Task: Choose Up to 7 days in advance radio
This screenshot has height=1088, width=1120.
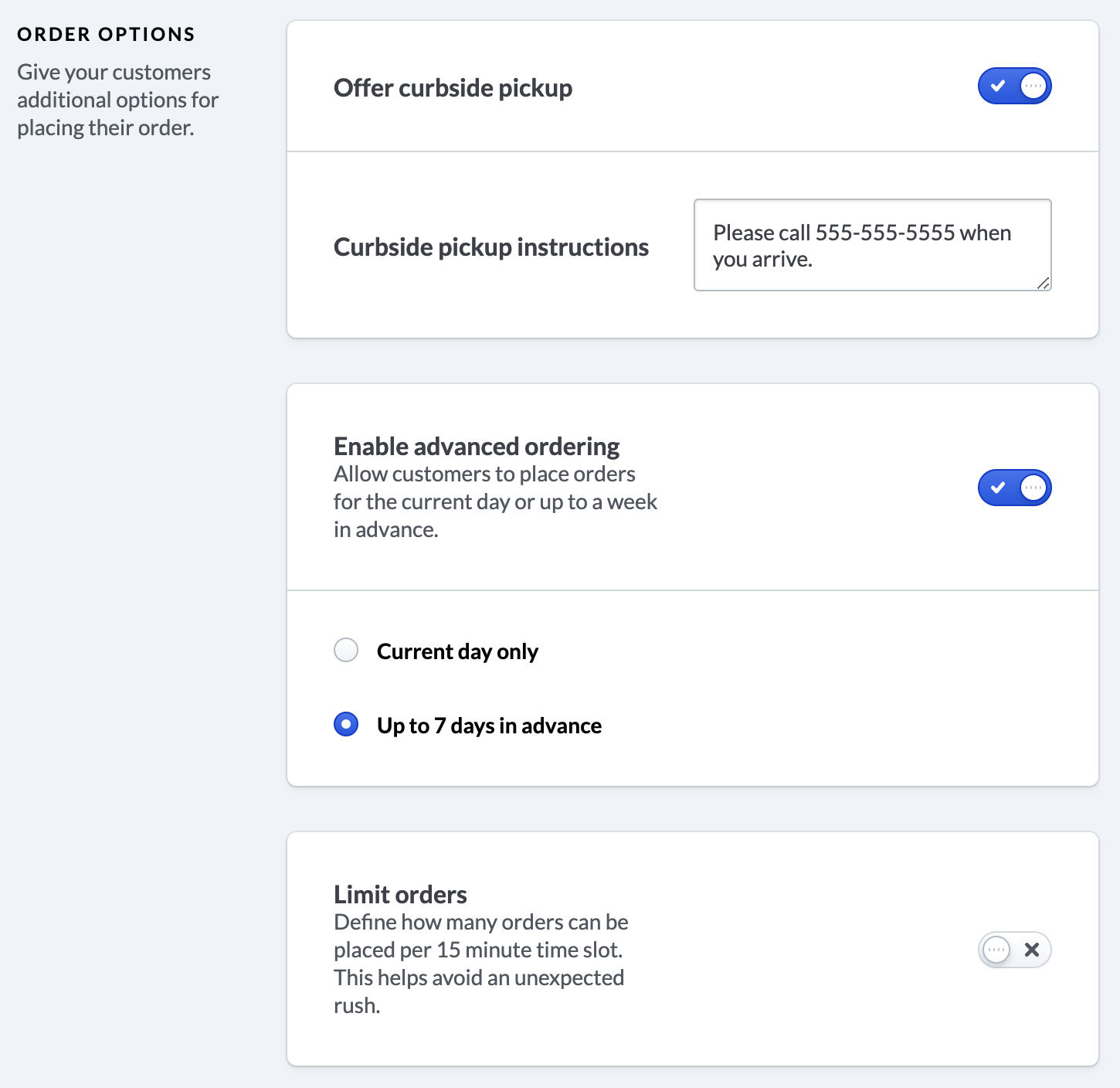Action: [346, 724]
